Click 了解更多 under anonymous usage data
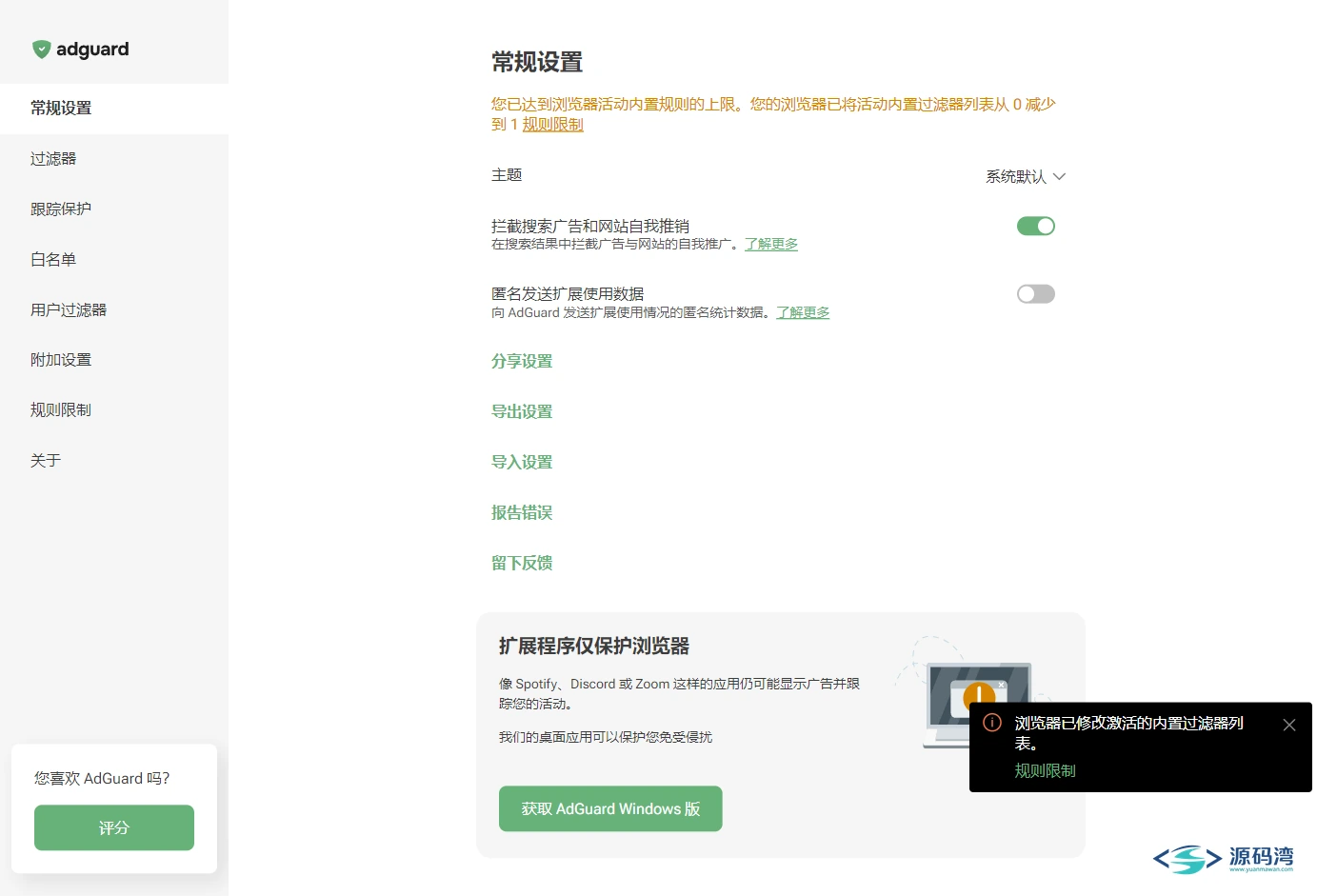Viewport: 1317px width, 896px height. [x=803, y=313]
